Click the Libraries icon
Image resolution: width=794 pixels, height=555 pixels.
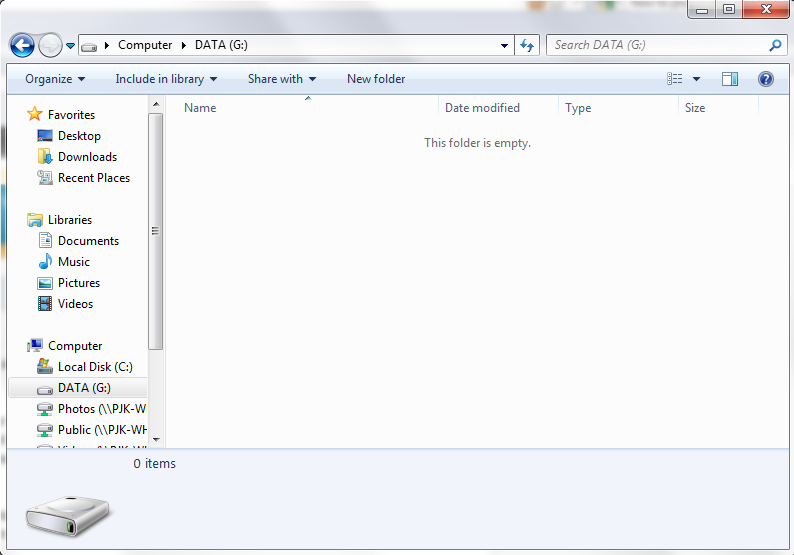coord(35,220)
